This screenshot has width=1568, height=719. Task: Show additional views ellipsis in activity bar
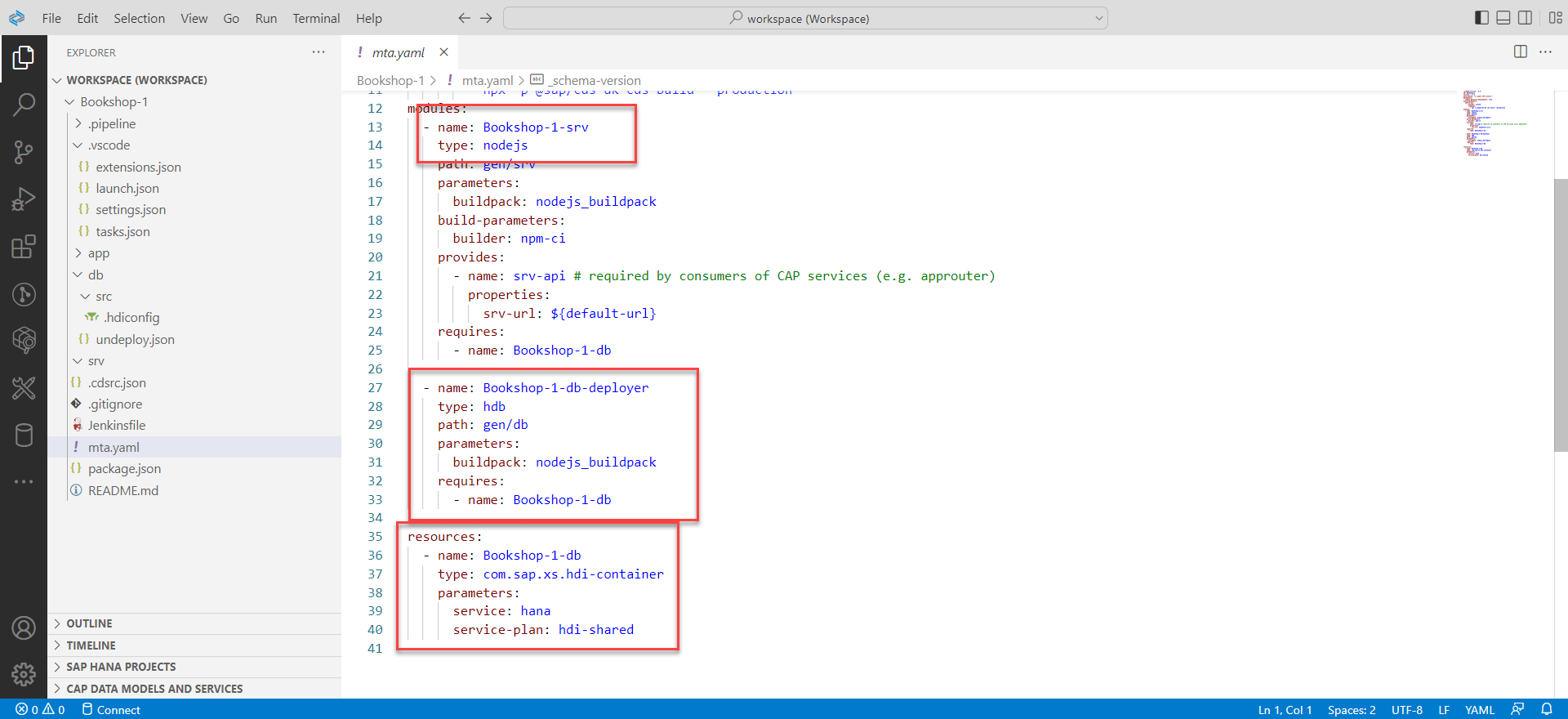24,482
